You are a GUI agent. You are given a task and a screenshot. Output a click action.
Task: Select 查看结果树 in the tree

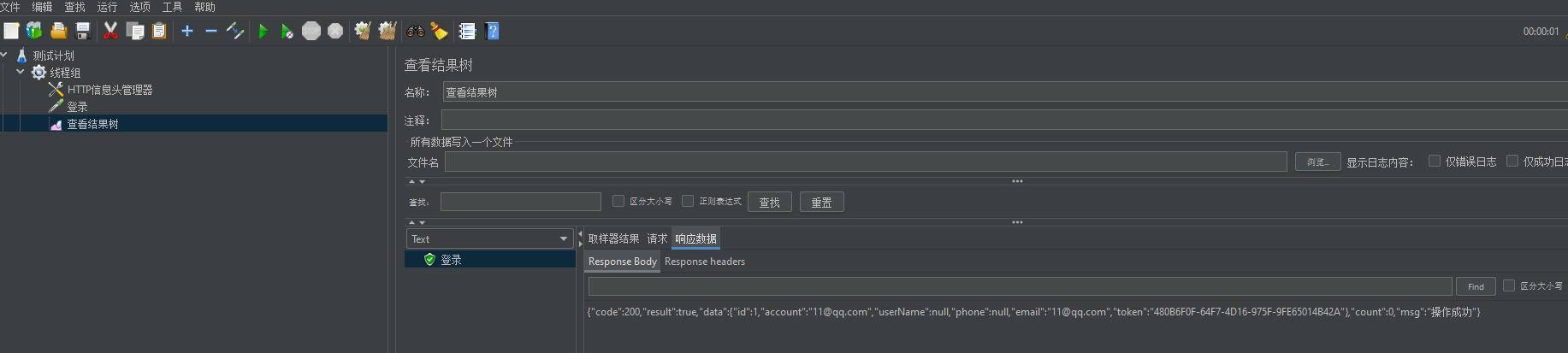coord(92,124)
